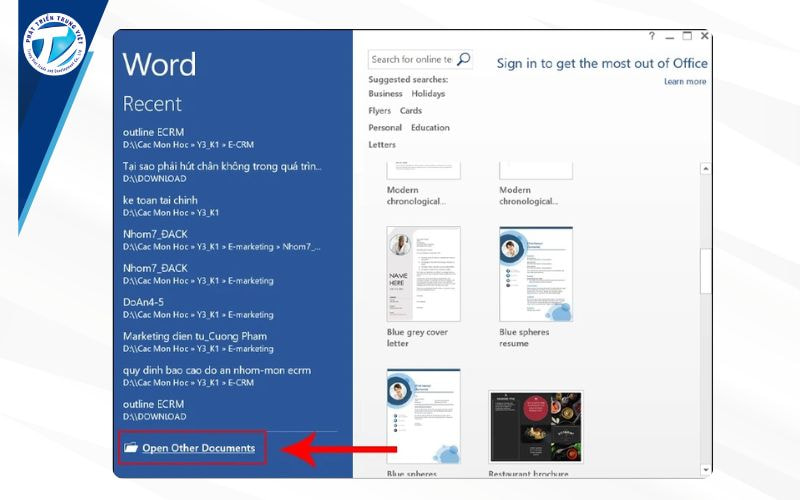Image resolution: width=800 pixels, height=500 pixels.
Task: Choose the Blue spheres resume template
Action: [x=536, y=273]
